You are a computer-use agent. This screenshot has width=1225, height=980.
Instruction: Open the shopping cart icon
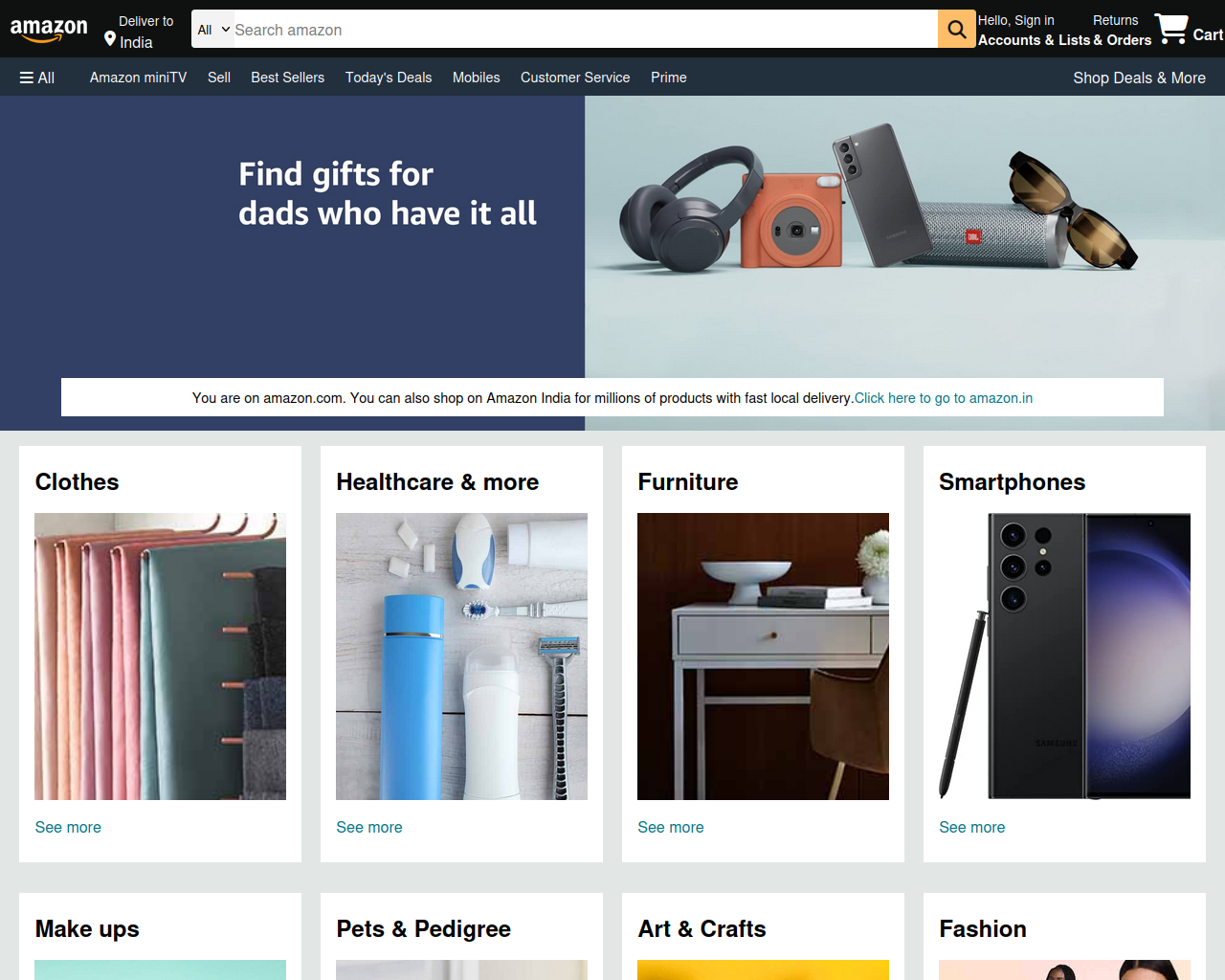tap(1171, 29)
